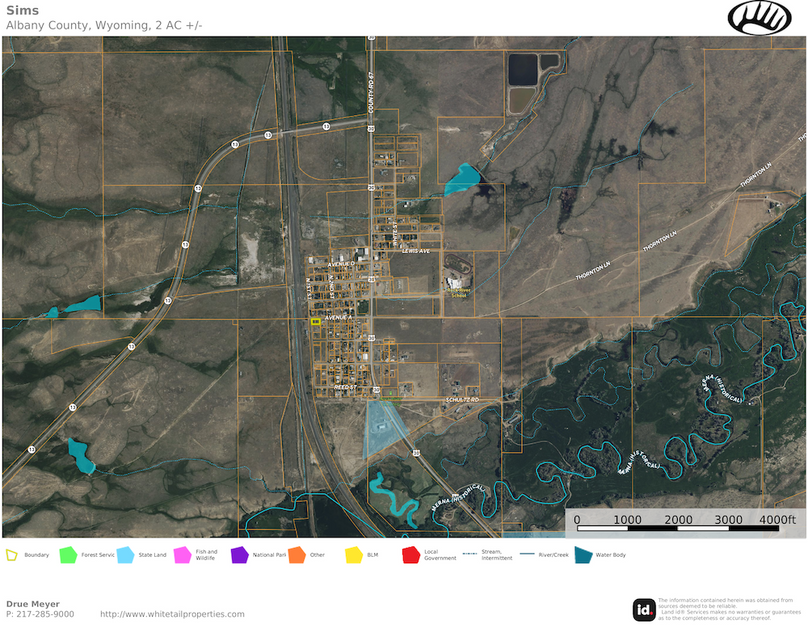Click the Lewis Ave street label
808x625 pixels.
pyautogui.click(x=415, y=251)
